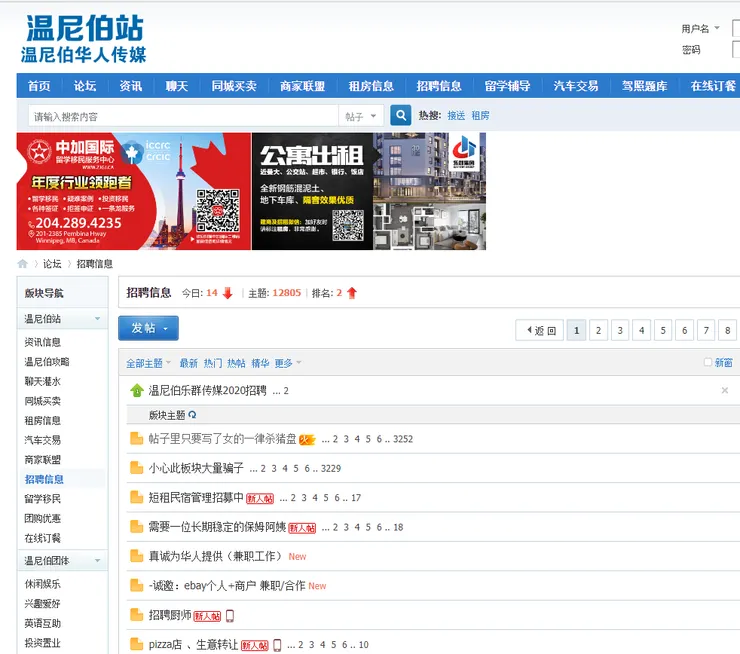Image resolution: width=740 pixels, height=654 pixels.
Task: Click 新人帖 badge beside pizza店、生意转让
Action: click(254, 645)
